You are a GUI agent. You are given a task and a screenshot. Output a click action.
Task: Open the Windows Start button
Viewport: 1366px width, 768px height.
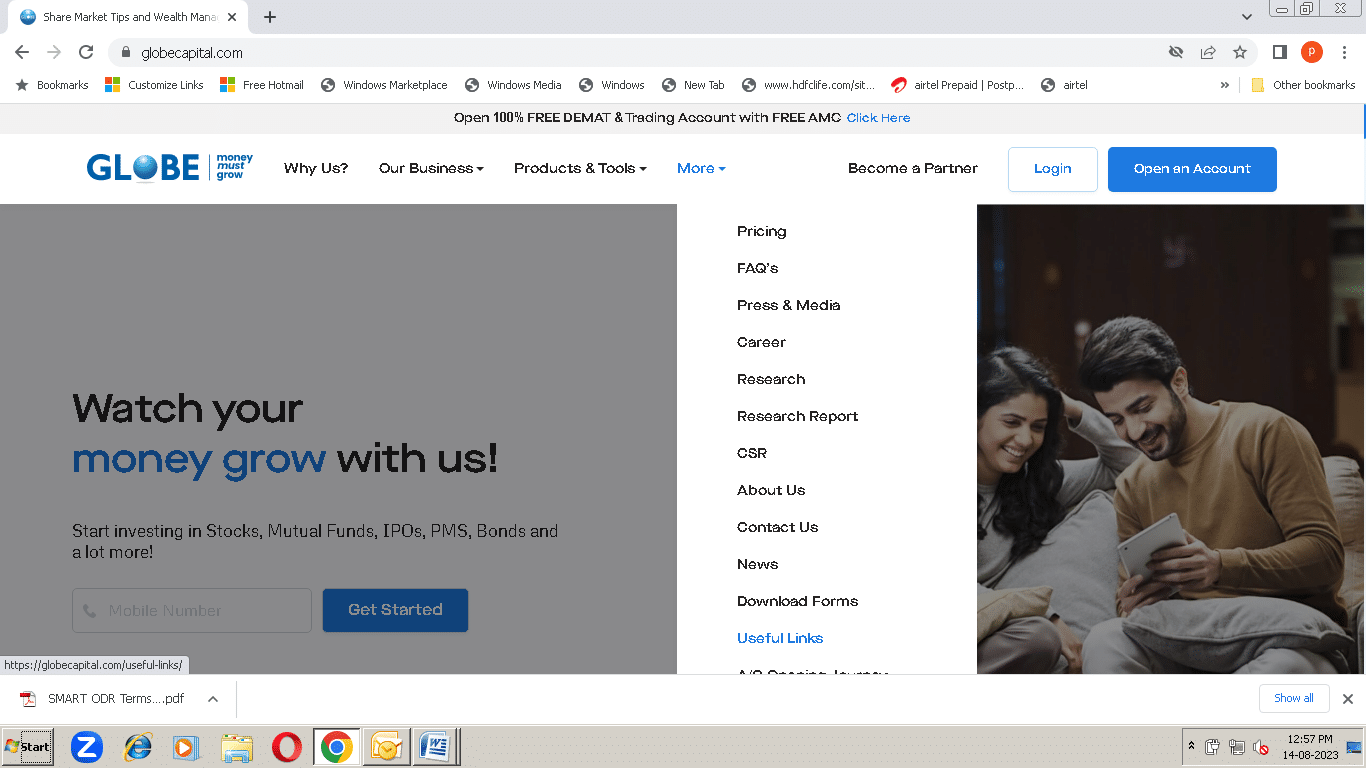[x=27, y=747]
